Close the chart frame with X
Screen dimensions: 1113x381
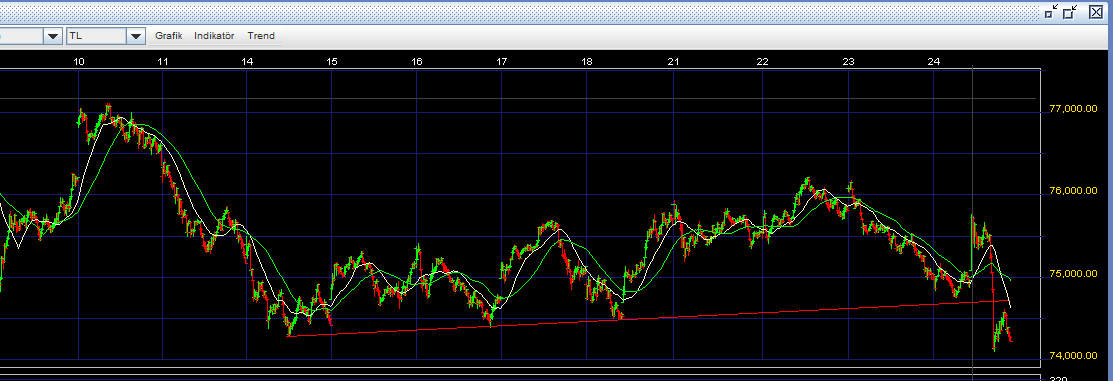tap(1096, 11)
